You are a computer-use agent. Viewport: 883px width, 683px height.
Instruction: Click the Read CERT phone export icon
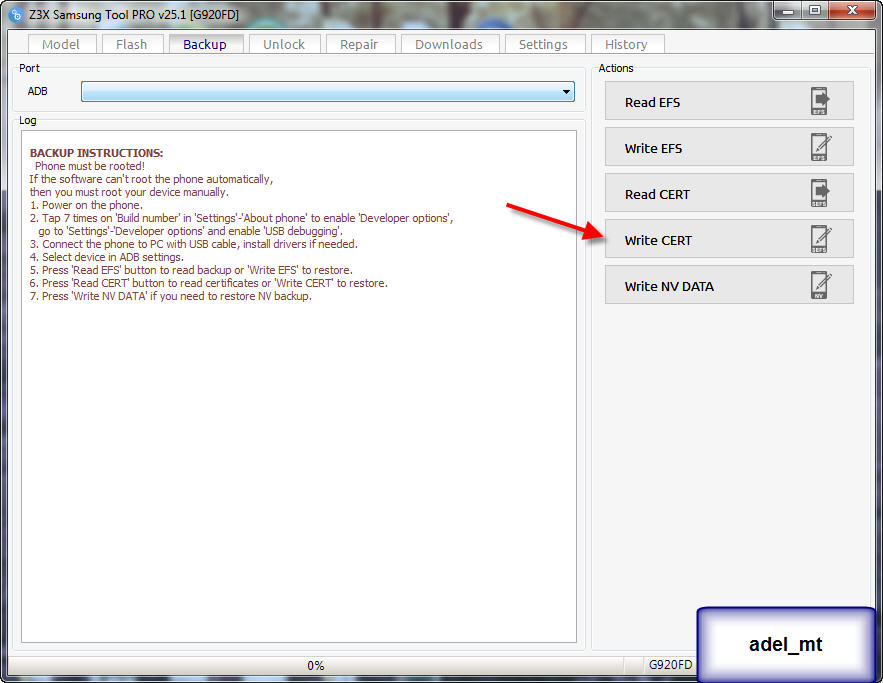820,193
